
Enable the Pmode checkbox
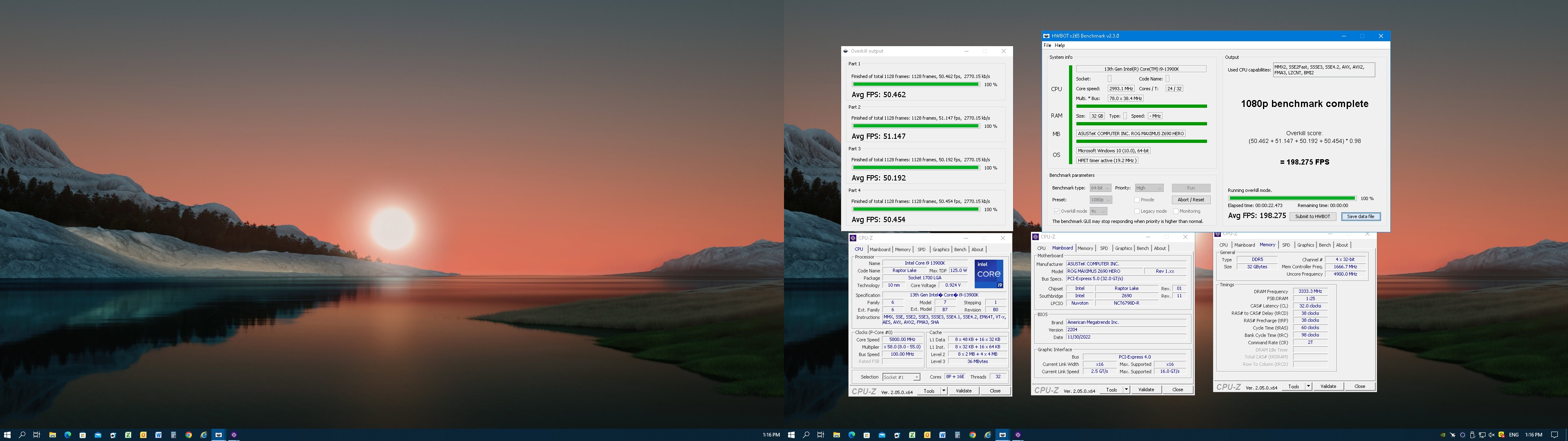[1137, 200]
